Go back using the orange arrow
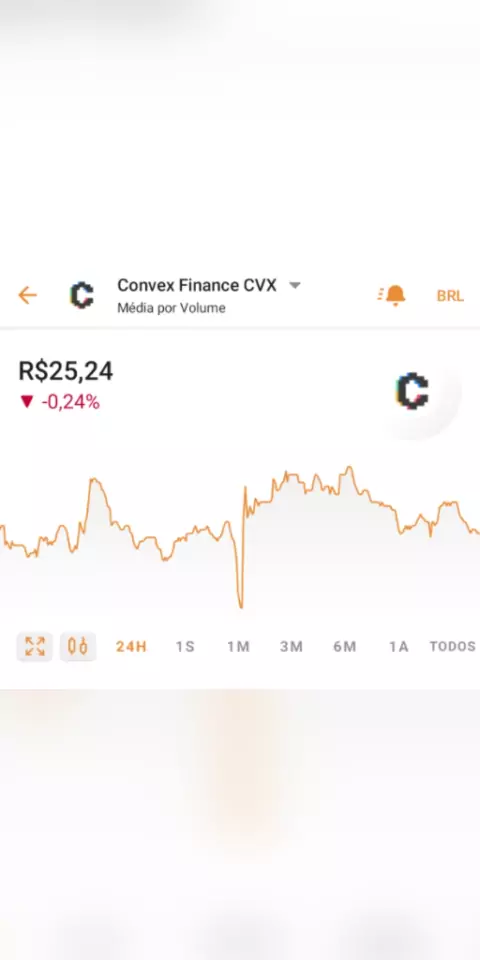This screenshot has width=480, height=960. (28, 296)
